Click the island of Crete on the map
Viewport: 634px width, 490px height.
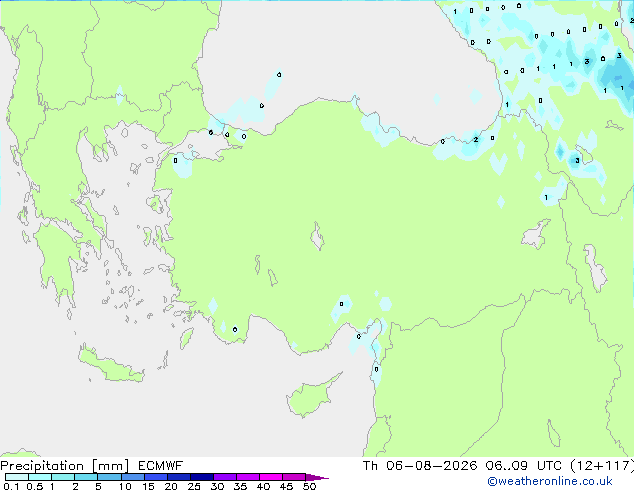111,366
